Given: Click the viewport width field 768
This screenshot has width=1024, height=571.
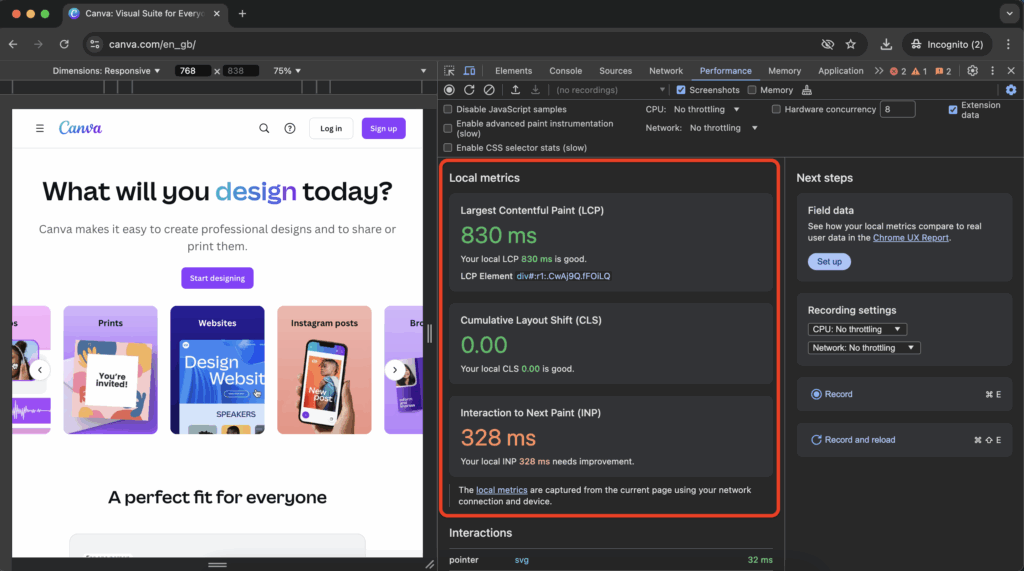Looking at the screenshot, I should (x=192, y=71).
